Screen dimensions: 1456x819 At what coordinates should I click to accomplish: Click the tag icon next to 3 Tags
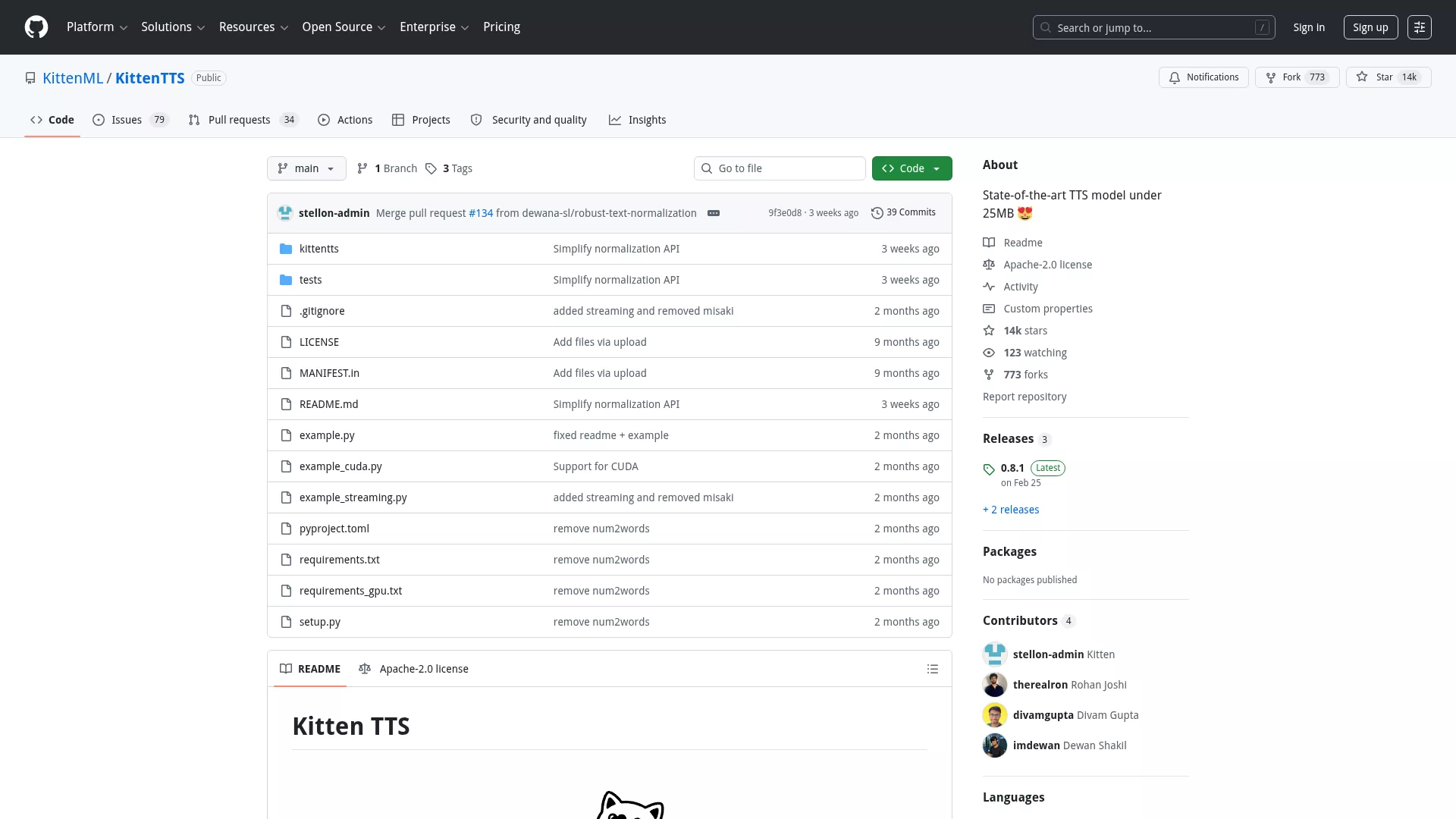(431, 168)
